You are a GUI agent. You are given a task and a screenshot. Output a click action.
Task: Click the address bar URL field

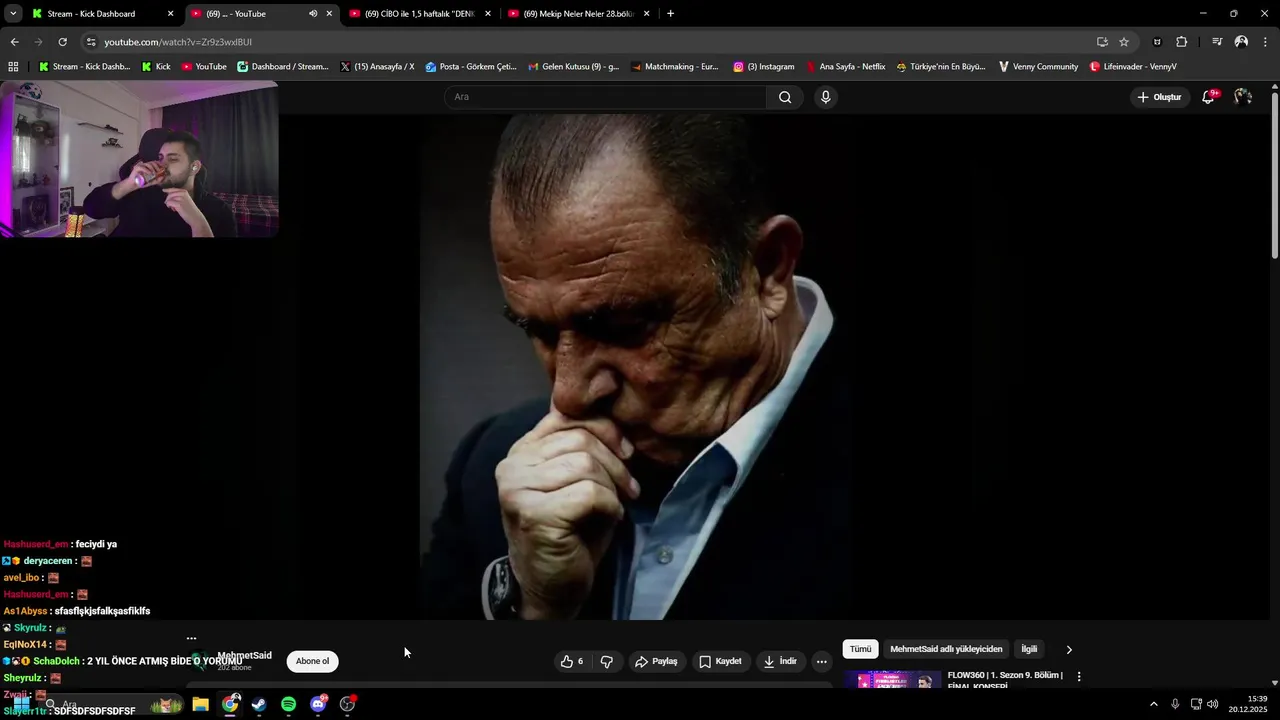coord(590,42)
